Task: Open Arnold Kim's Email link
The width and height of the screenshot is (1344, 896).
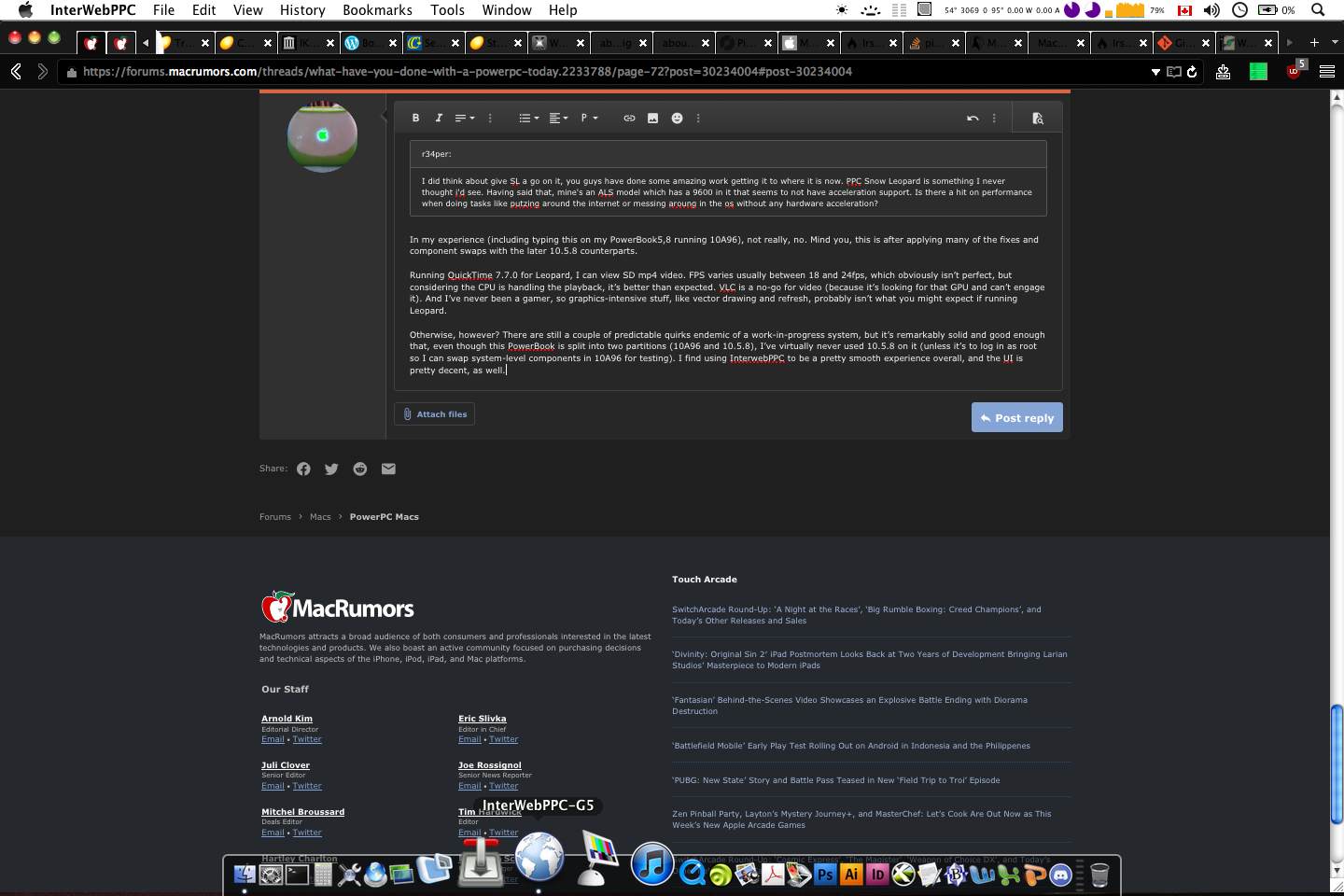Action: click(x=273, y=739)
